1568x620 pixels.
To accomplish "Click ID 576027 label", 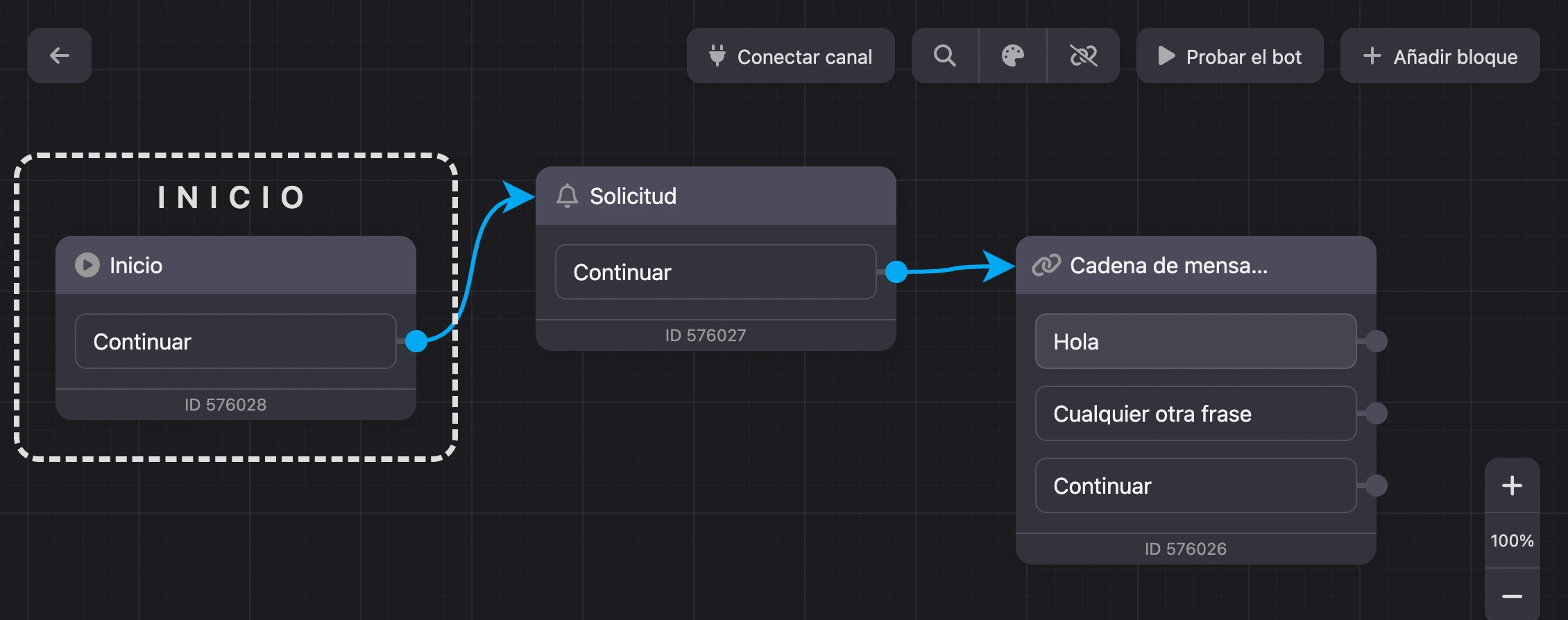I will (x=706, y=335).
